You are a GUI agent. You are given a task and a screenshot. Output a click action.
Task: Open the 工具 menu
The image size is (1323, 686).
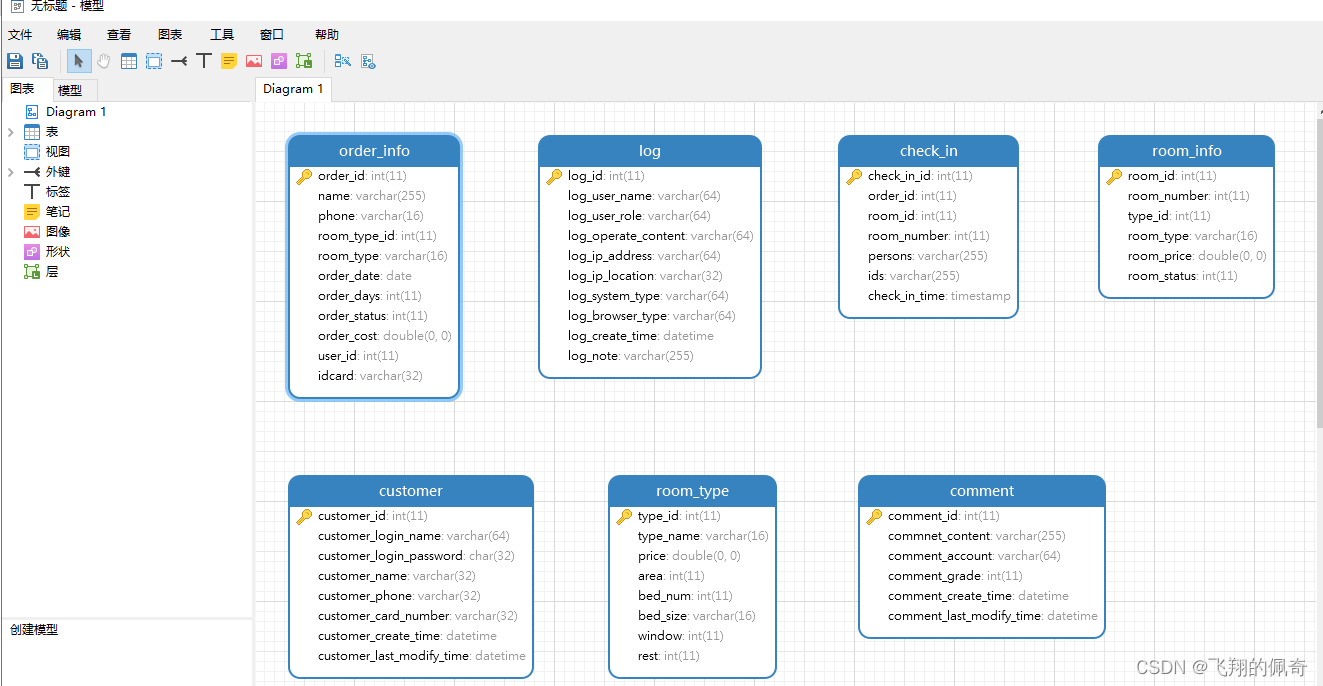[222, 35]
